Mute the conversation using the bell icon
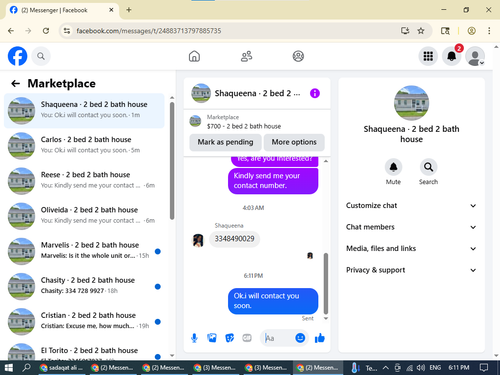Image resolution: width=500 pixels, height=375 pixels. pos(393,167)
